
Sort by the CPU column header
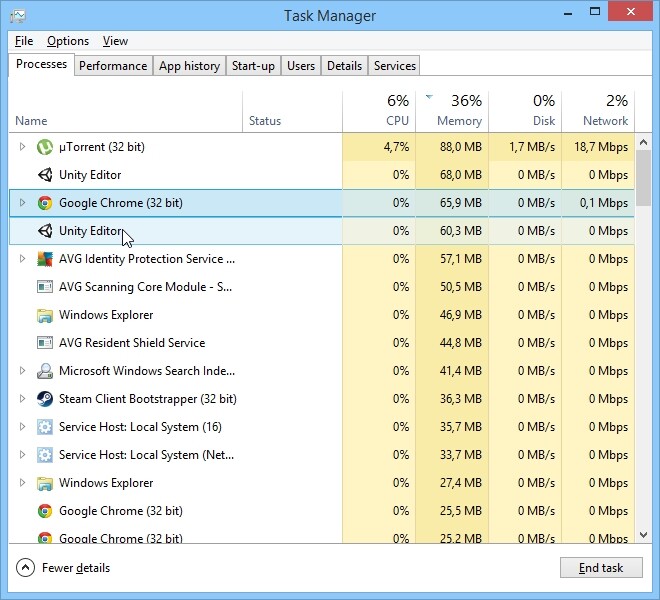(379, 112)
